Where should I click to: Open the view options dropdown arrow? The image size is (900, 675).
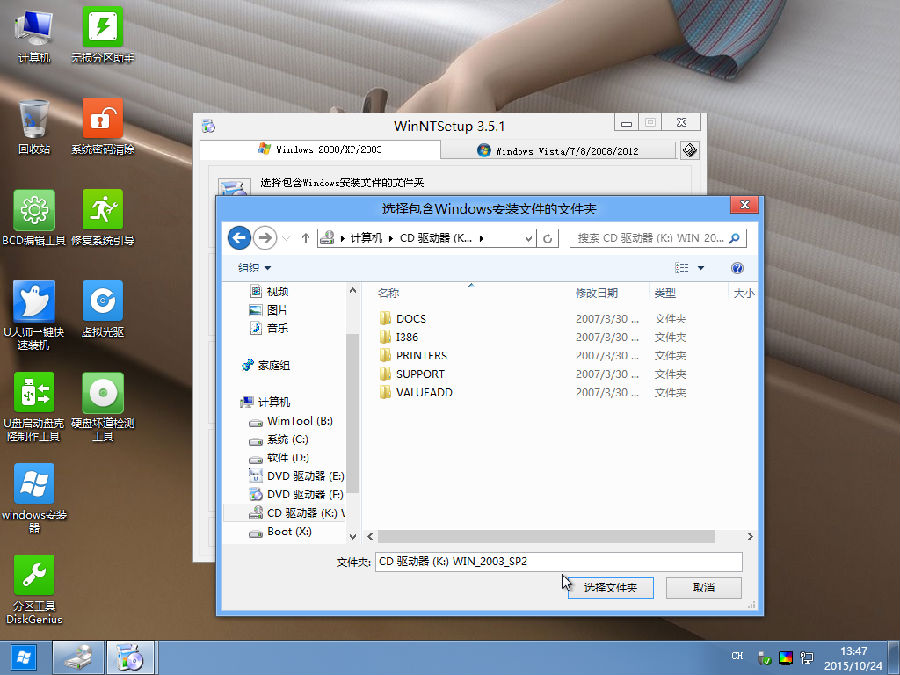point(701,268)
